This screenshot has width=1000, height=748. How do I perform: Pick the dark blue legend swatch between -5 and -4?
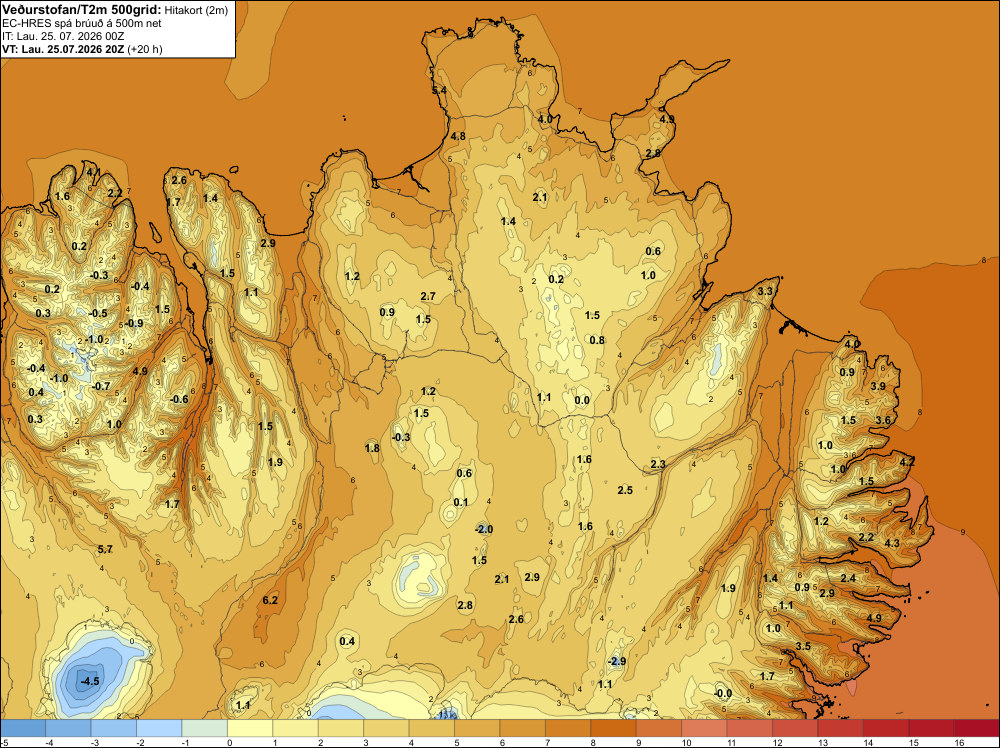click(23, 728)
